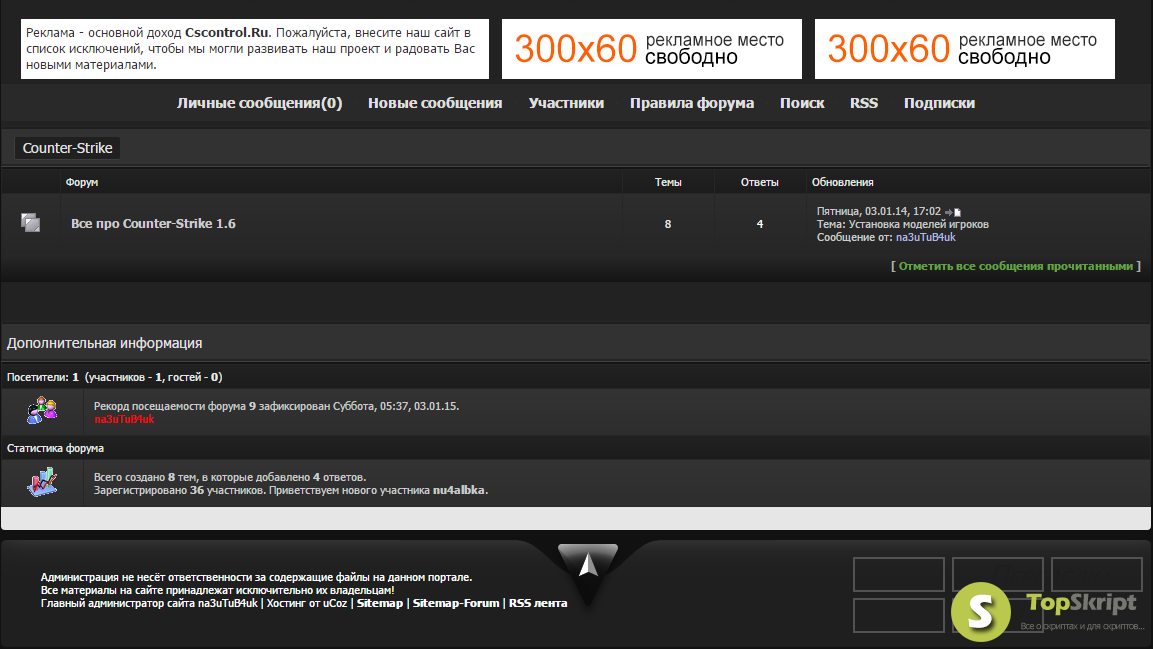
Task: Open Правила форума
Action: coord(692,103)
